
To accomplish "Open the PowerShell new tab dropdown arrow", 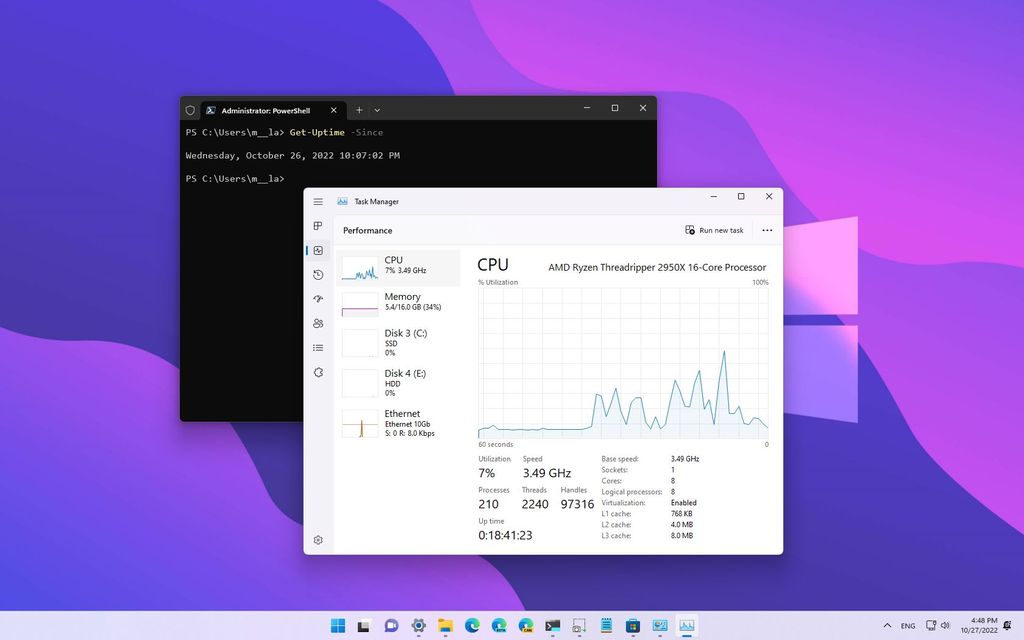I will [377, 110].
